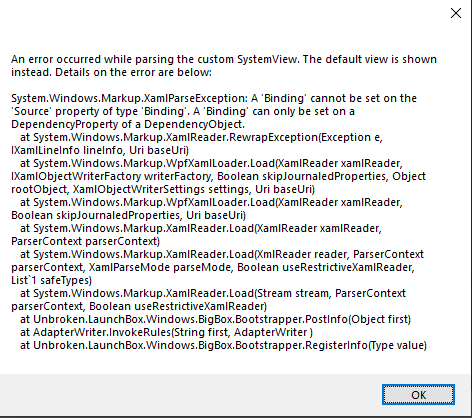Viewport: 472px width, 418px height.
Task: Click the XamlParseException message line
Action: (x=214, y=98)
